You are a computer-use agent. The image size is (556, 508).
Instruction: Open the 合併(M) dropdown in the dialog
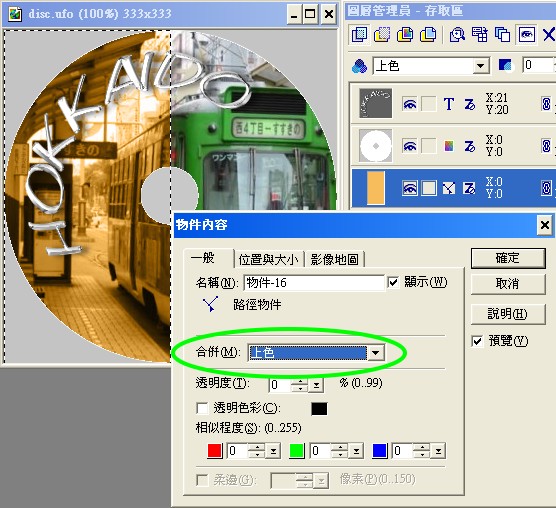point(375,353)
